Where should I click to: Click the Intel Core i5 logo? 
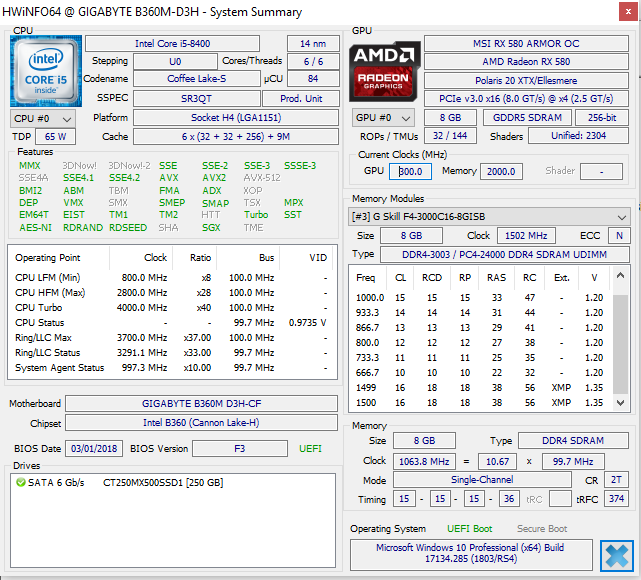tap(46, 71)
